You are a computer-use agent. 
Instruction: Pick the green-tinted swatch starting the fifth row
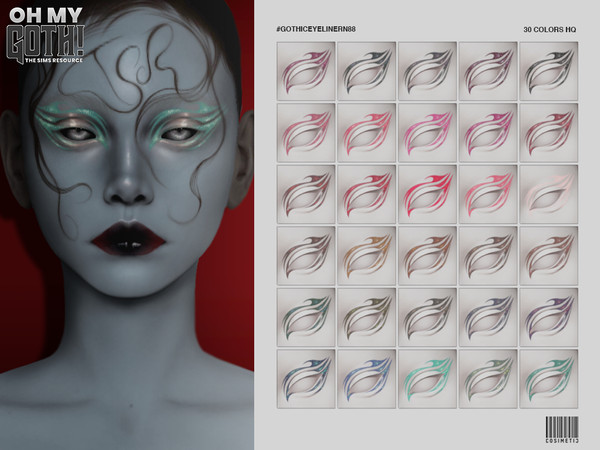point(304,317)
